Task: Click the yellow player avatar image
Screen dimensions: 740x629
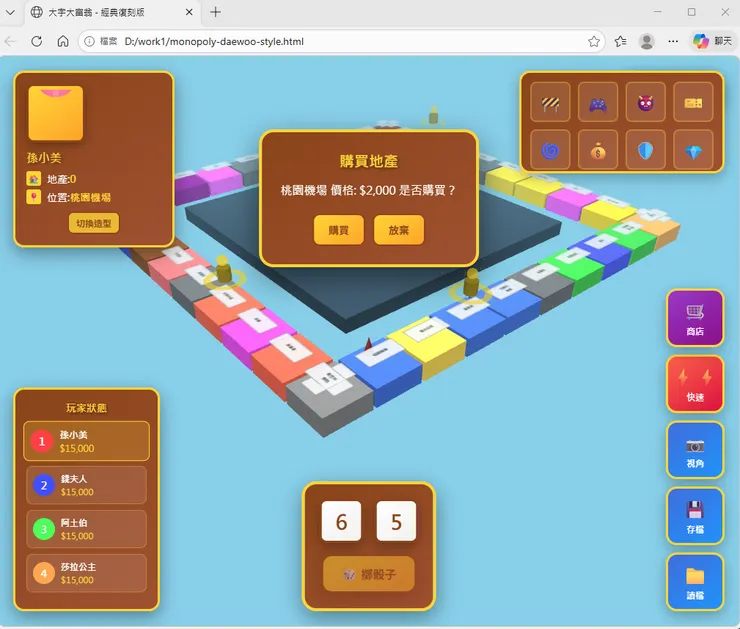Action: 56,113
